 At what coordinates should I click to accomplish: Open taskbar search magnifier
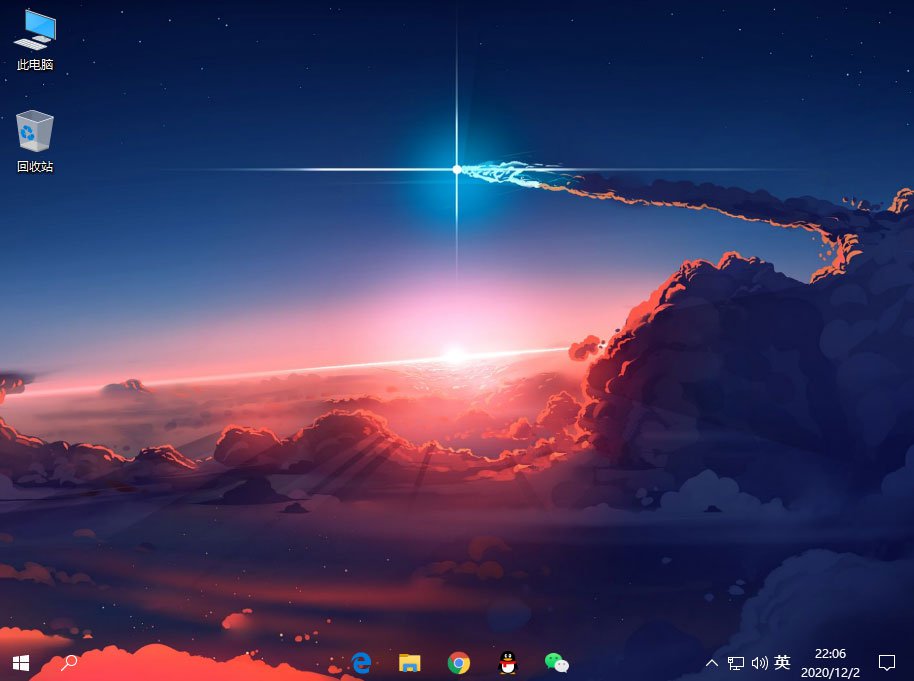pos(69,663)
